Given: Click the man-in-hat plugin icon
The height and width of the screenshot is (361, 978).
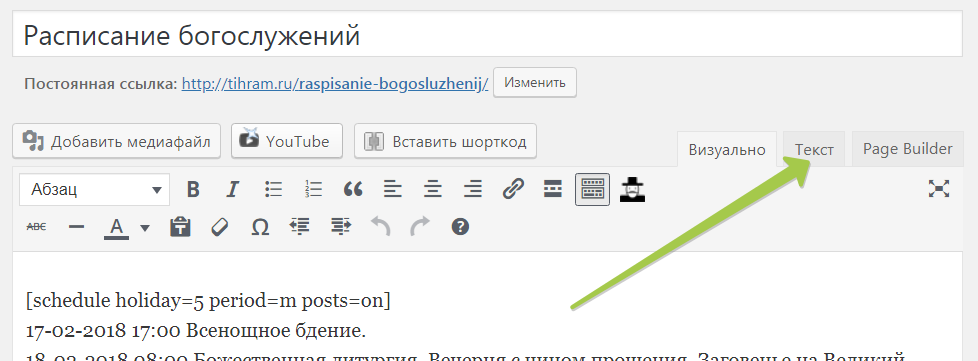Looking at the screenshot, I should [632, 189].
